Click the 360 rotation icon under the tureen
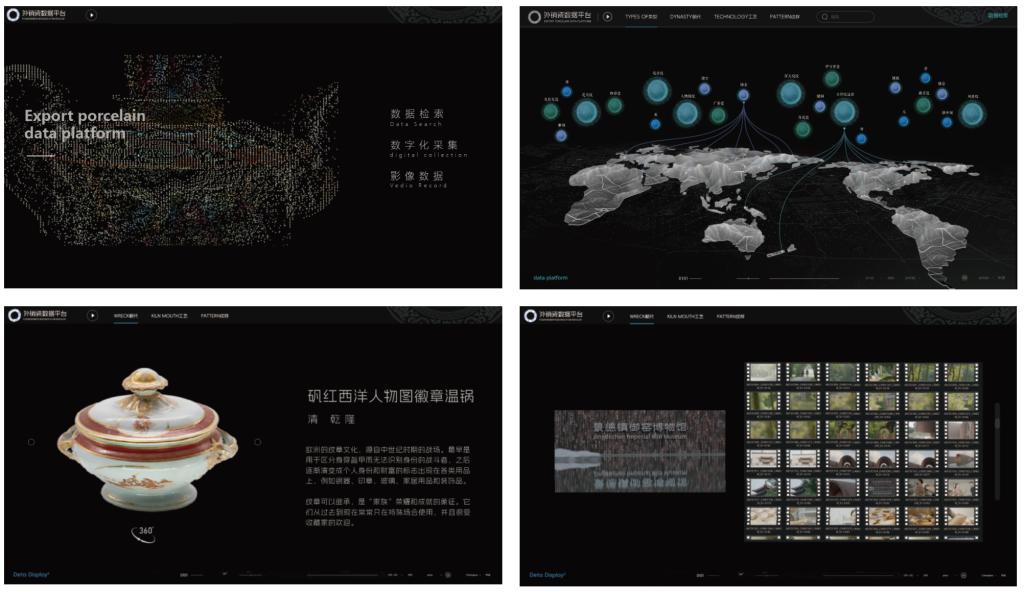Viewport: 1024px width, 592px height. [x=144, y=532]
